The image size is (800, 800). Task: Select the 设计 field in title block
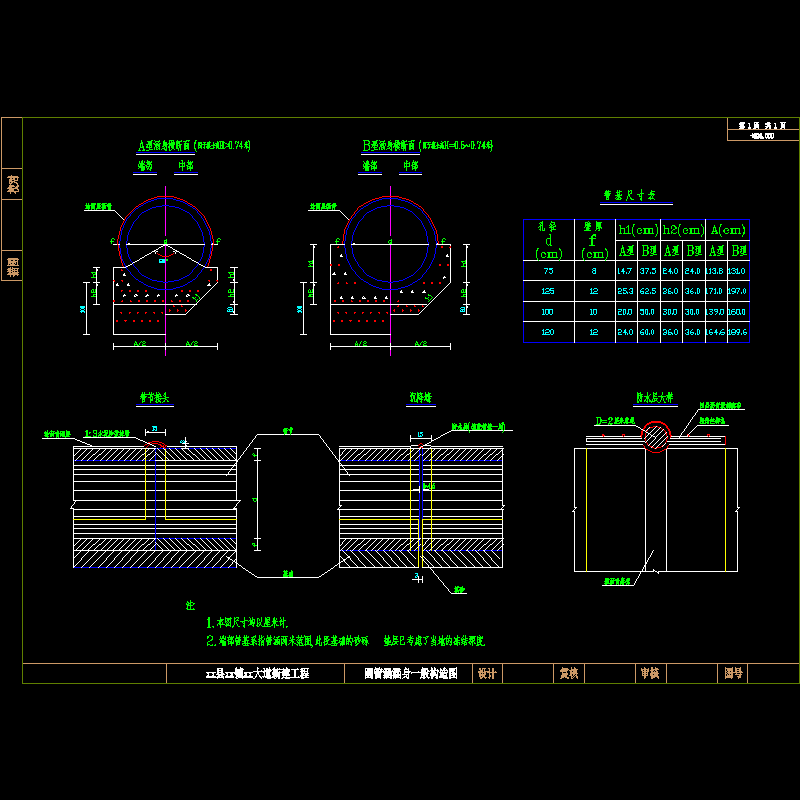click(487, 674)
